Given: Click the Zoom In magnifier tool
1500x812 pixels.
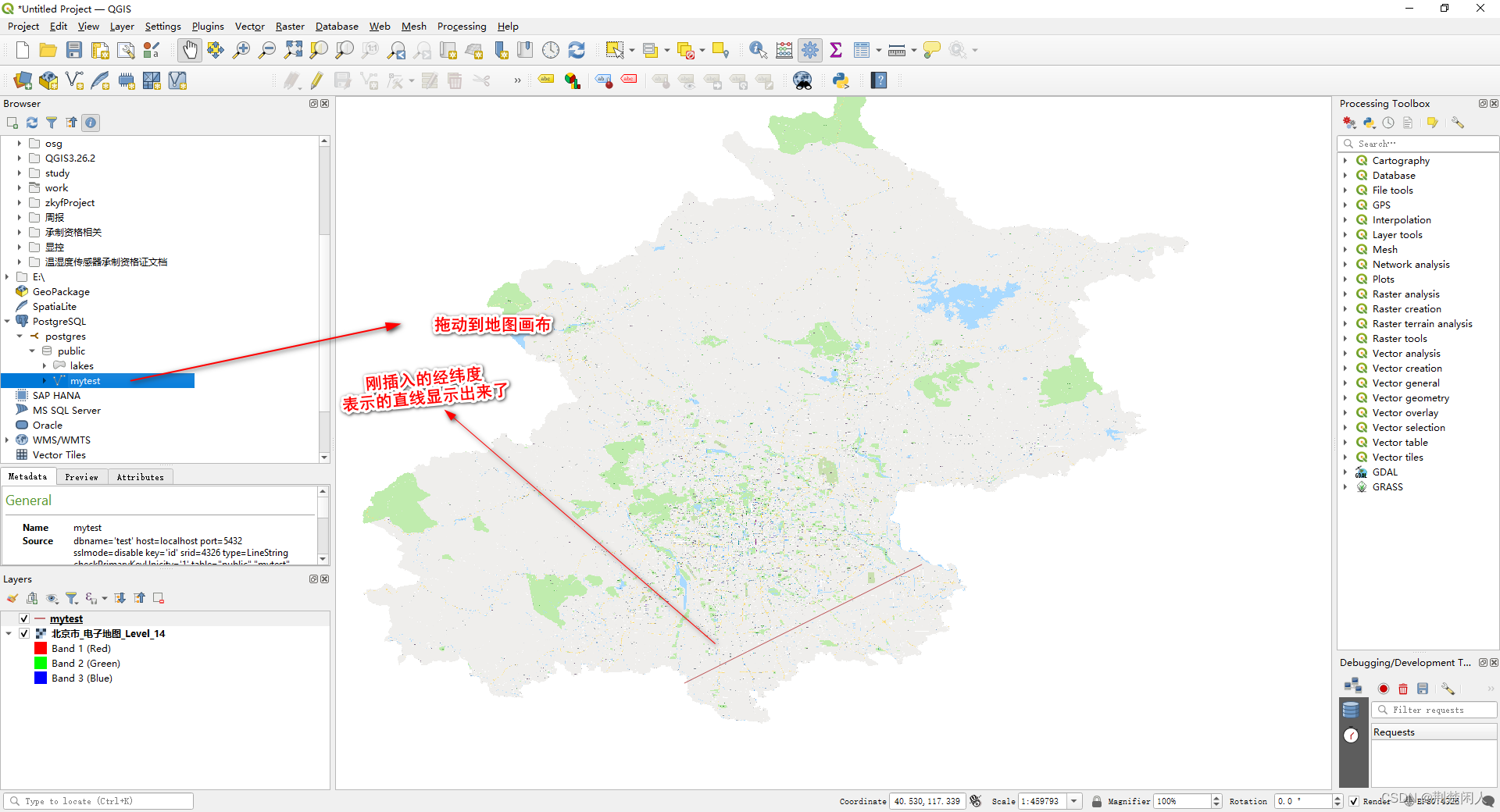Looking at the screenshot, I should (x=241, y=49).
